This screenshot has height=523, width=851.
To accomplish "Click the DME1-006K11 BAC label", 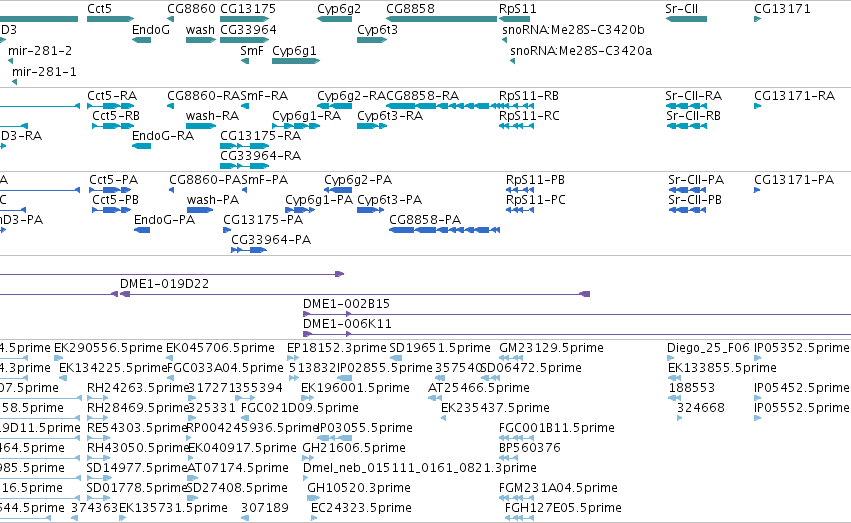I will click(x=347, y=324).
